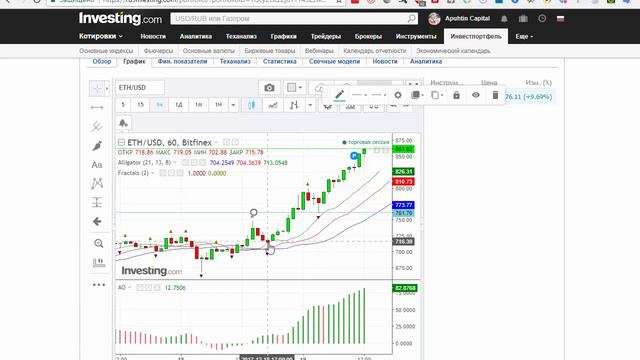
Task: Select the arrow marker tool
Action: pos(97,221)
